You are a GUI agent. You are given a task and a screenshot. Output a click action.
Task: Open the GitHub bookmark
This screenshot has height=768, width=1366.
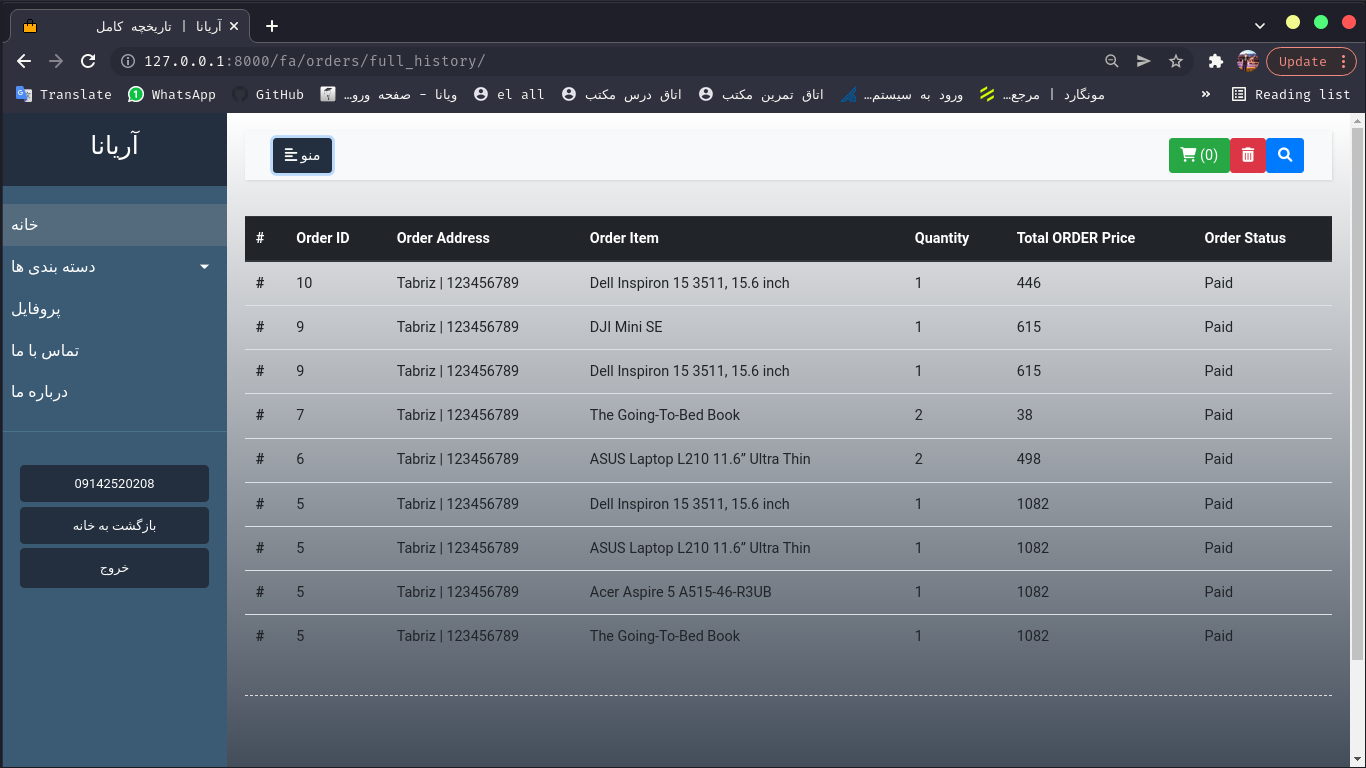coord(268,94)
